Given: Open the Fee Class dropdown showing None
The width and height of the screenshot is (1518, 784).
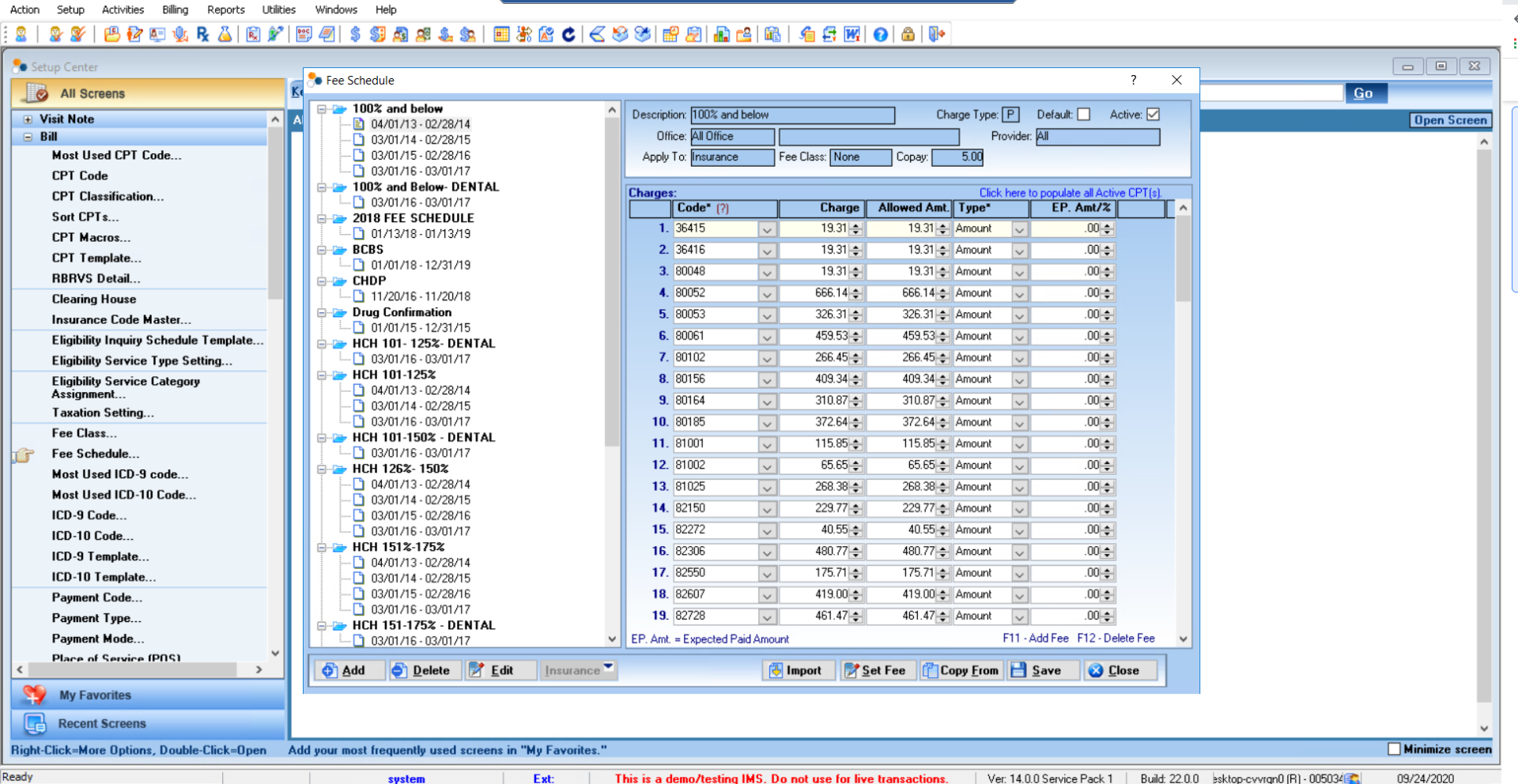Looking at the screenshot, I should tap(861, 157).
